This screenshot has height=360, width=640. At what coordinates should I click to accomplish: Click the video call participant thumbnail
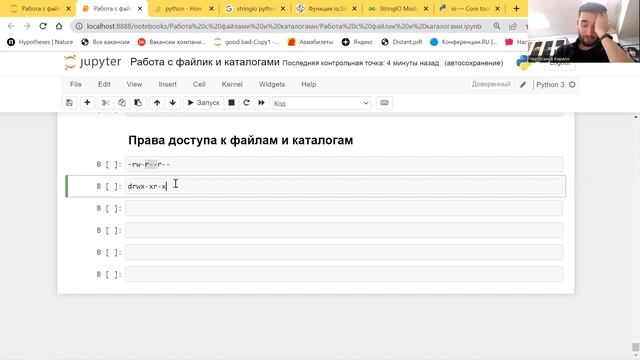(584, 31)
